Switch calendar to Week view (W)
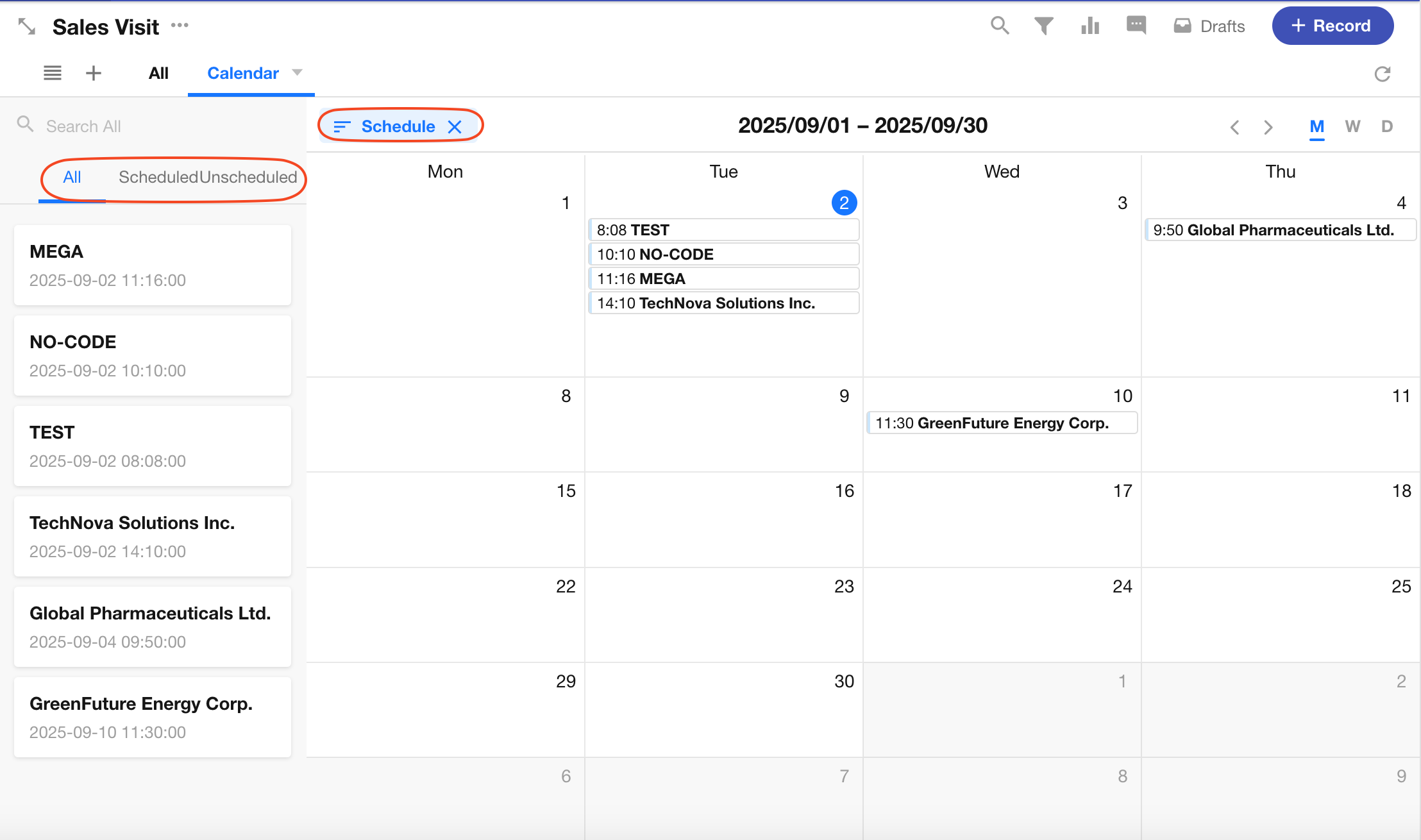The image size is (1421, 840). (x=1352, y=126)
